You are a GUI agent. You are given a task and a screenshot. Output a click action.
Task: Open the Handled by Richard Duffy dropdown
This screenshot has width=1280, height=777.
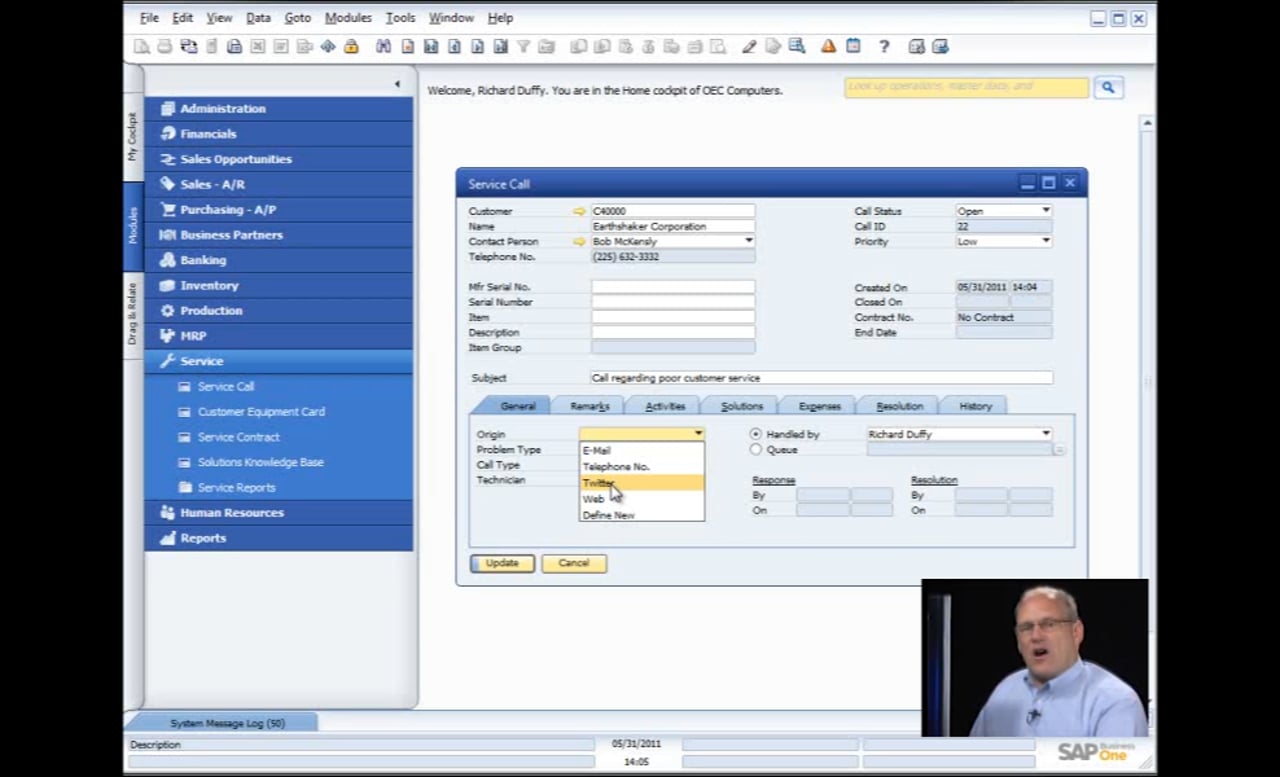(x=1046, y=434)
